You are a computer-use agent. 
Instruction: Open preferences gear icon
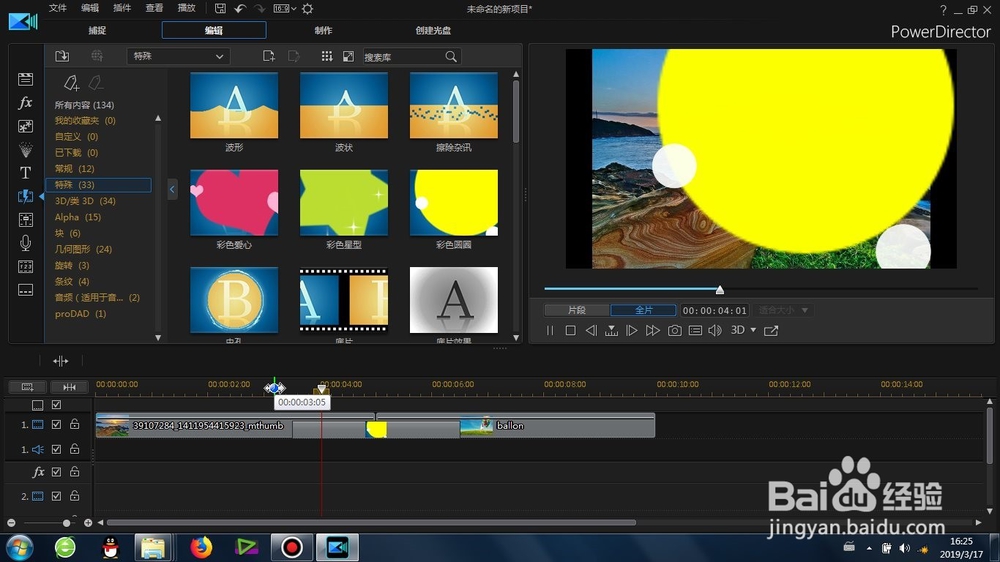coord(307,8)
